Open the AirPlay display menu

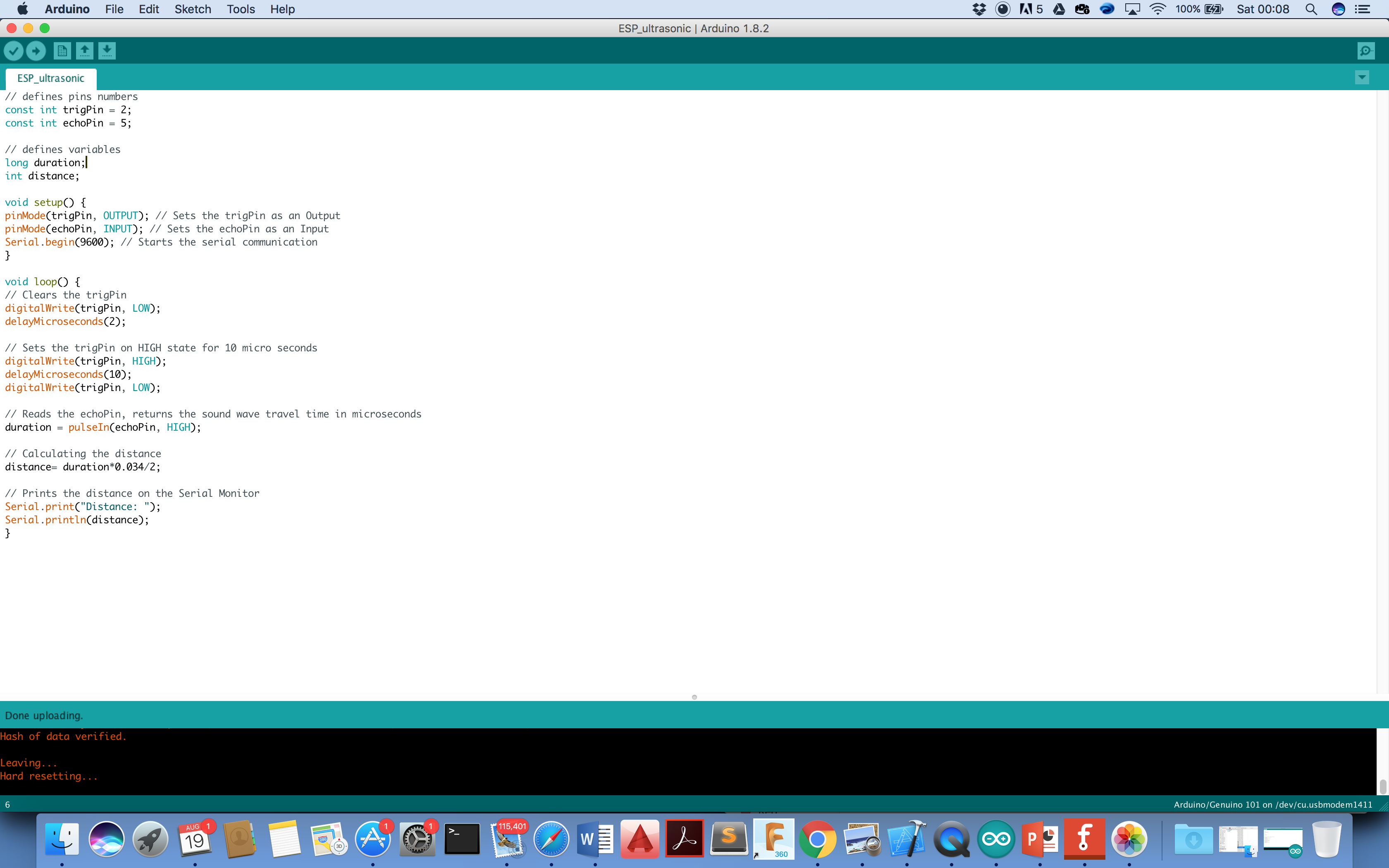(x=1132, y=9)
